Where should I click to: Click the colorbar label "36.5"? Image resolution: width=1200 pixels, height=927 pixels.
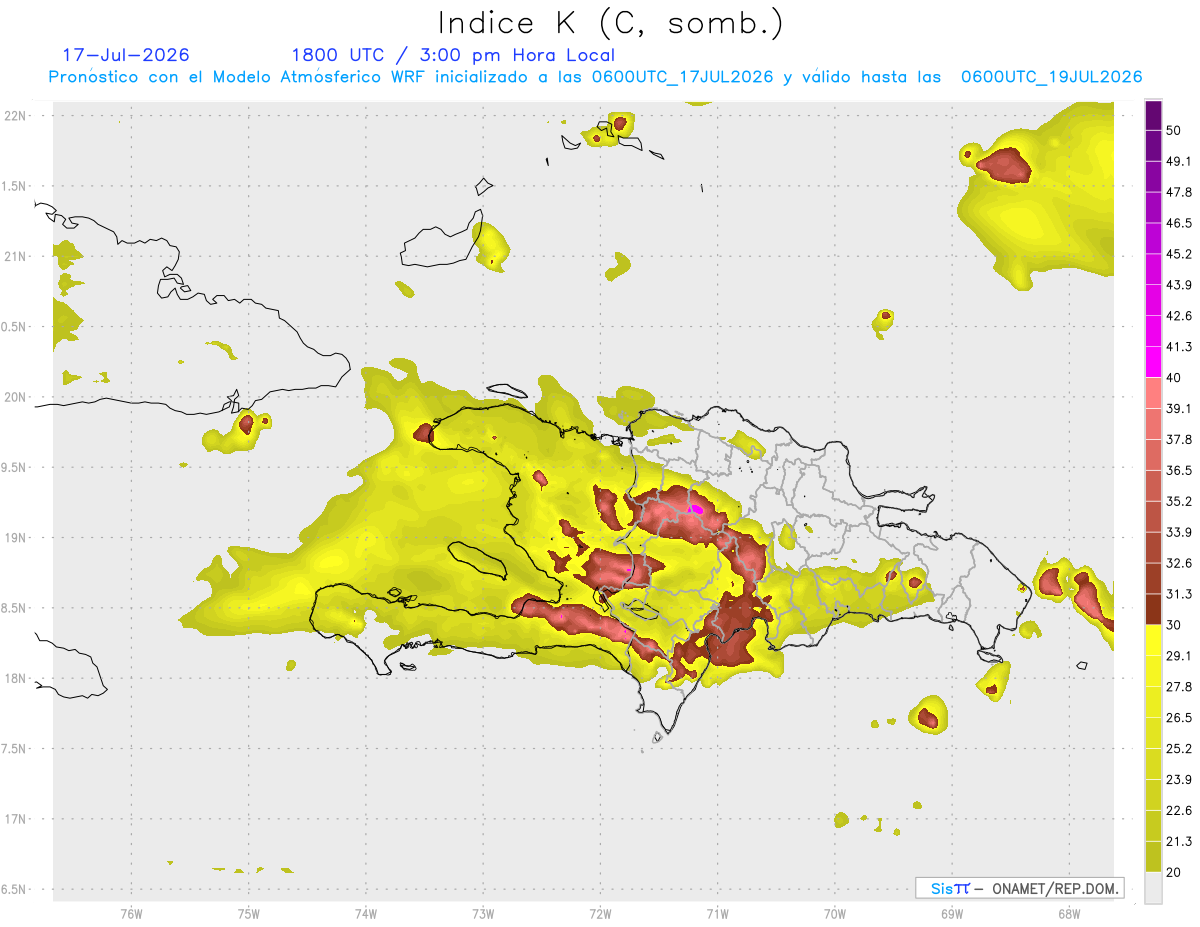pyautogui.click(x=1179, y=471)
